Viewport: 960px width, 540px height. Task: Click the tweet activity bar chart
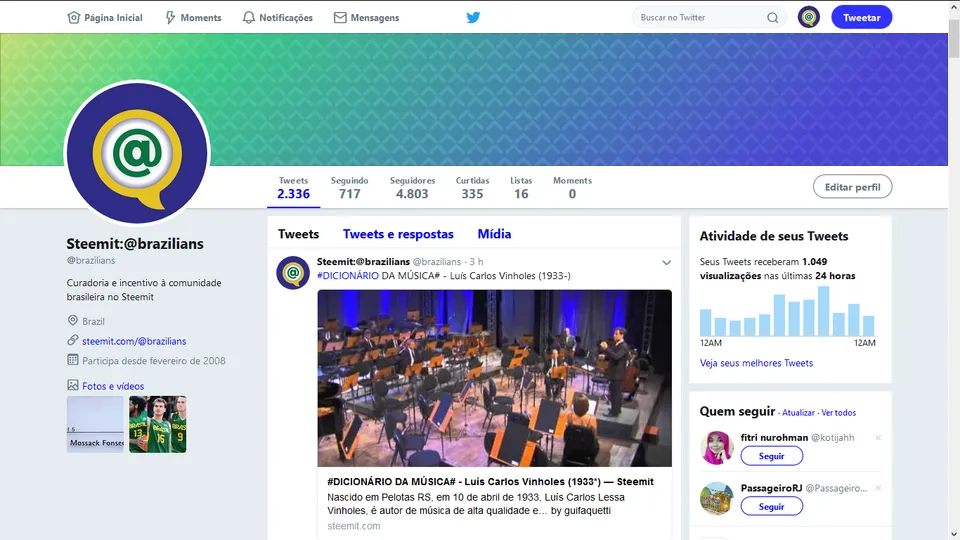pos(787,311)
